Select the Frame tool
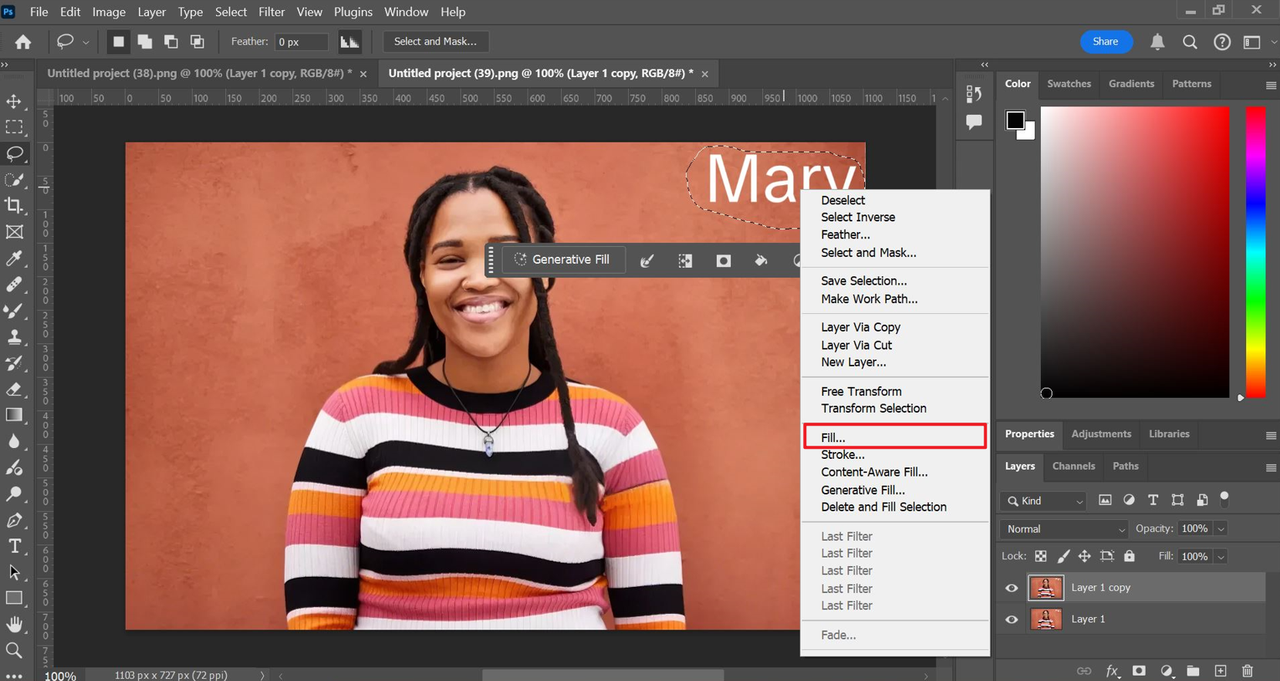The height and width of the screenshot is (681, 1280). pyautogui.click(x=14, y=232)
